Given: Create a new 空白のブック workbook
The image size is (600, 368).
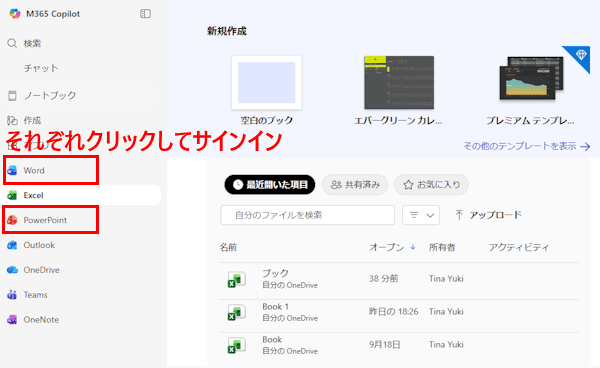Looking at the screenshot, I should 267,83.
